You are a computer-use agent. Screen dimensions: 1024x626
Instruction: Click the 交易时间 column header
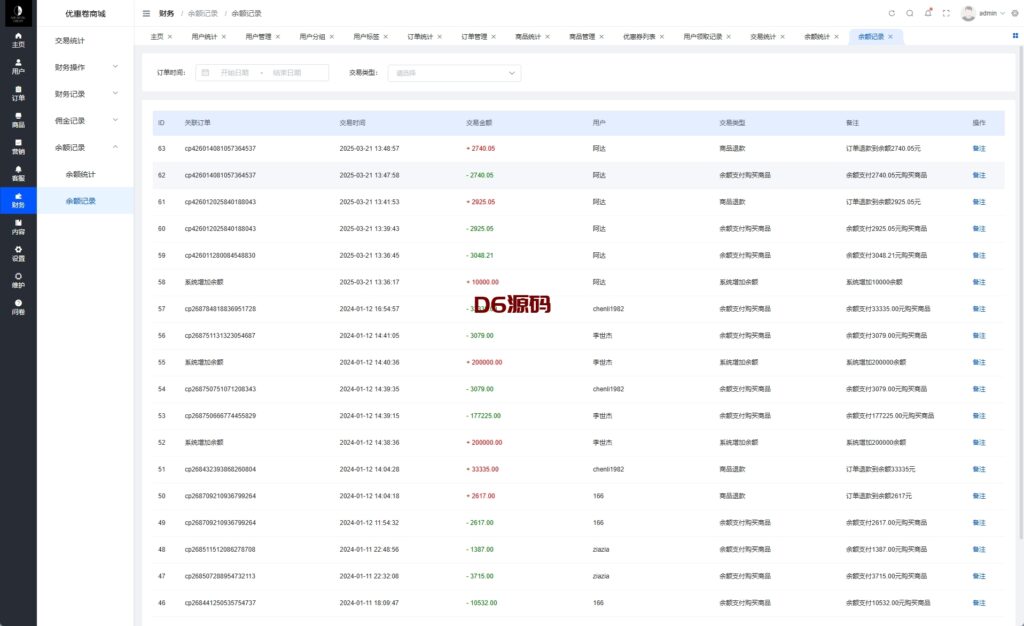coord(353,123)
